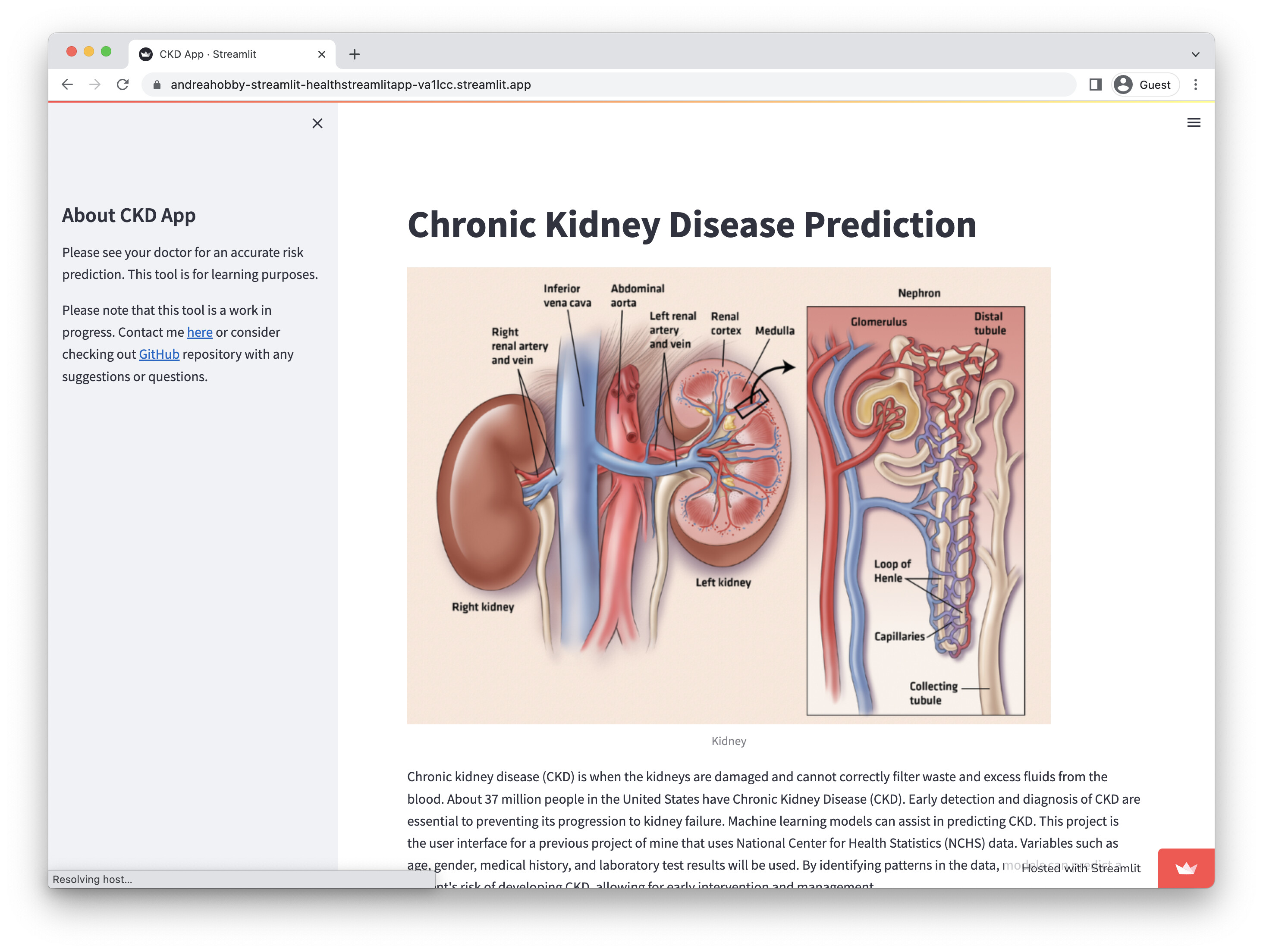
Task: Click the Hosted with Streamlit label
Action: coord(1080,868)
